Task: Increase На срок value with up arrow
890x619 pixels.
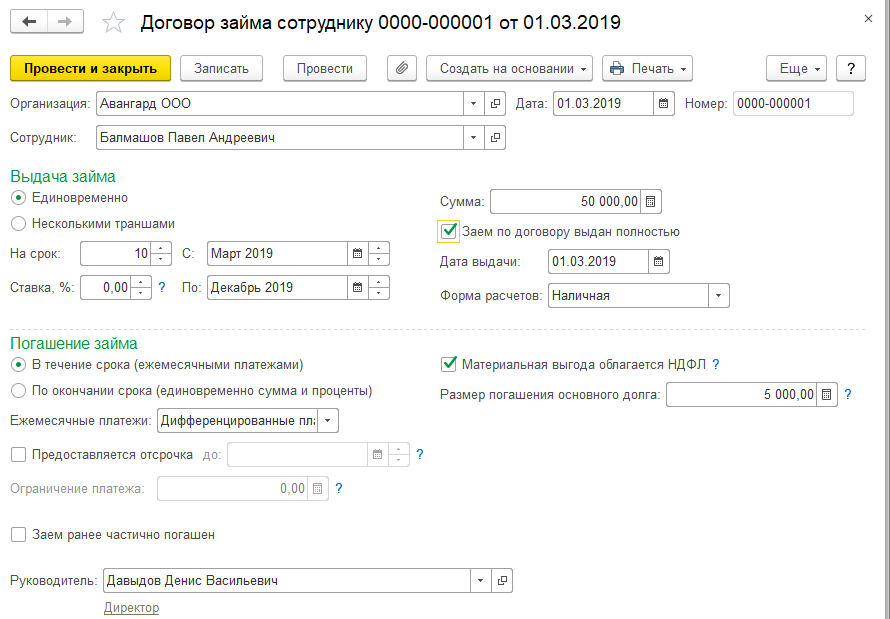Action: point(161,249)
